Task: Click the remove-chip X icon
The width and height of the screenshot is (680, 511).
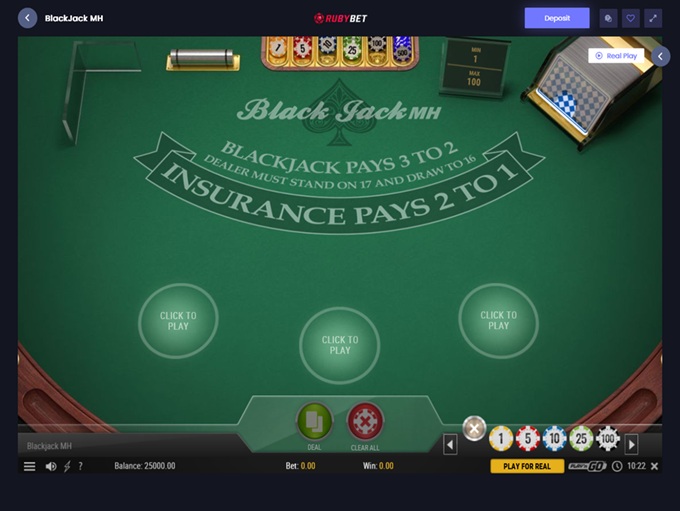Action: tap(474, 428)
